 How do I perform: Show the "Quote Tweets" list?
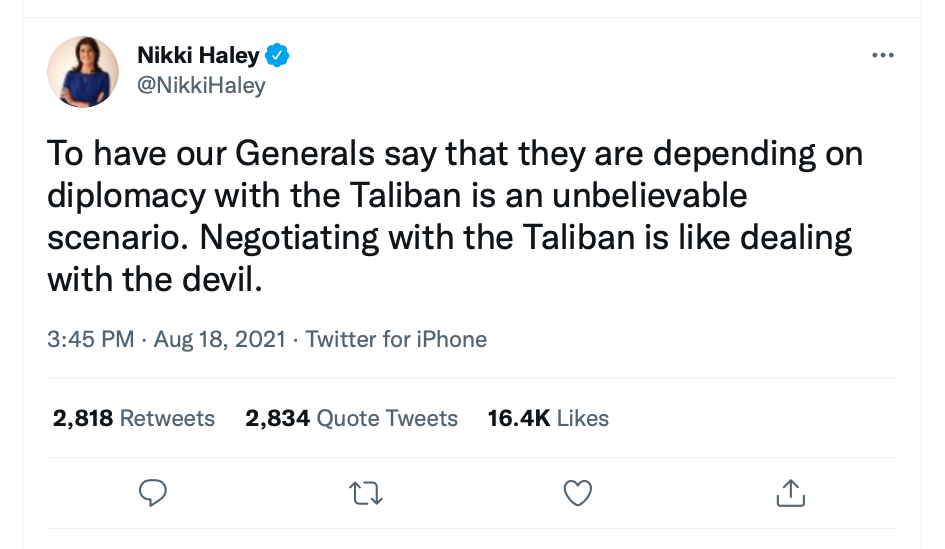point(387,418)
